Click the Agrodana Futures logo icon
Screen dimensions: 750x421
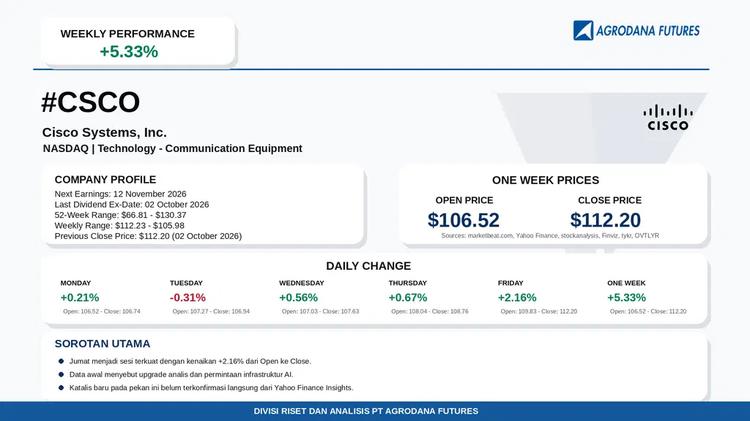click(x=583, y=31)
